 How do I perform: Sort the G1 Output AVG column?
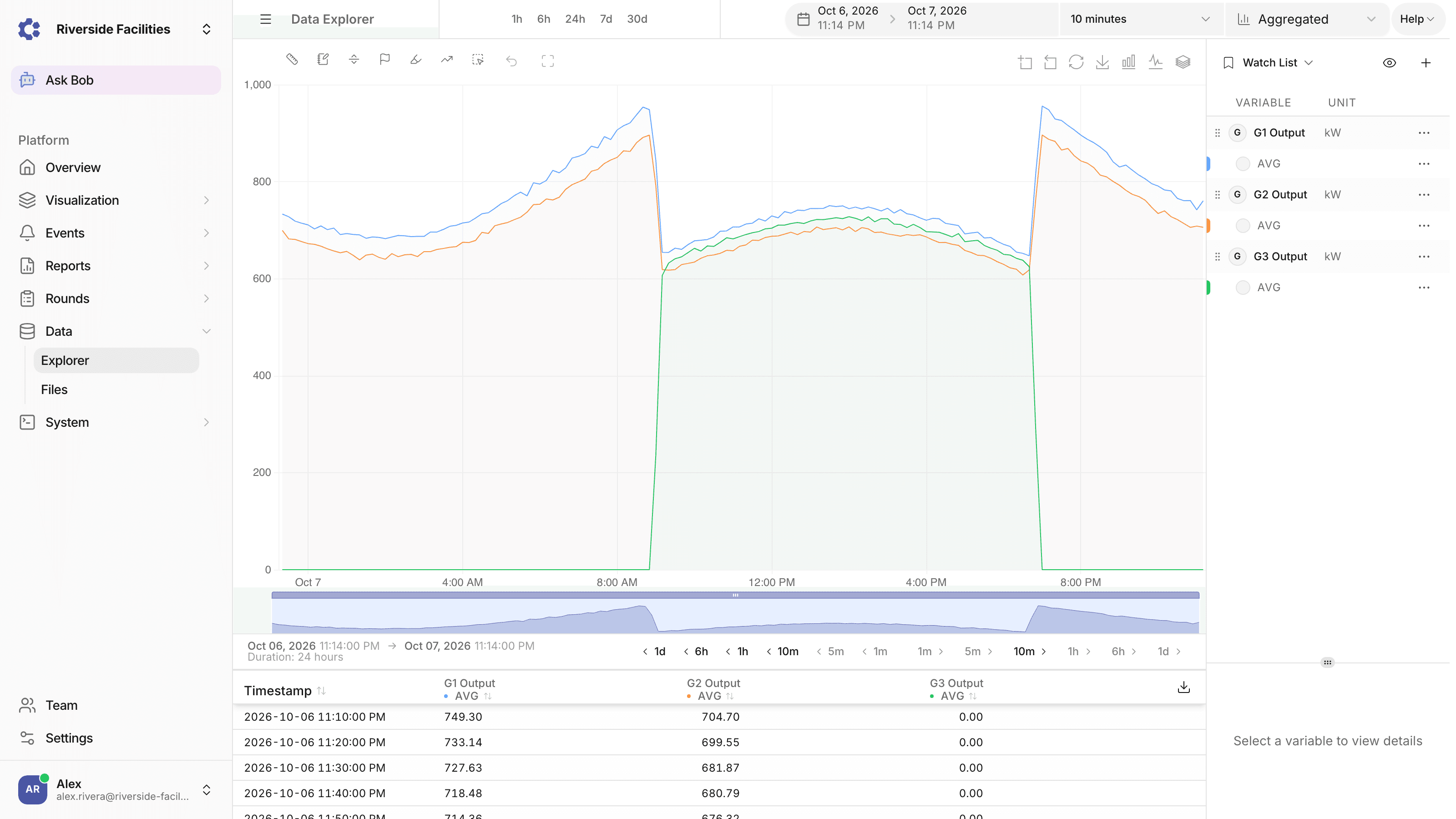tap(487, 696)
